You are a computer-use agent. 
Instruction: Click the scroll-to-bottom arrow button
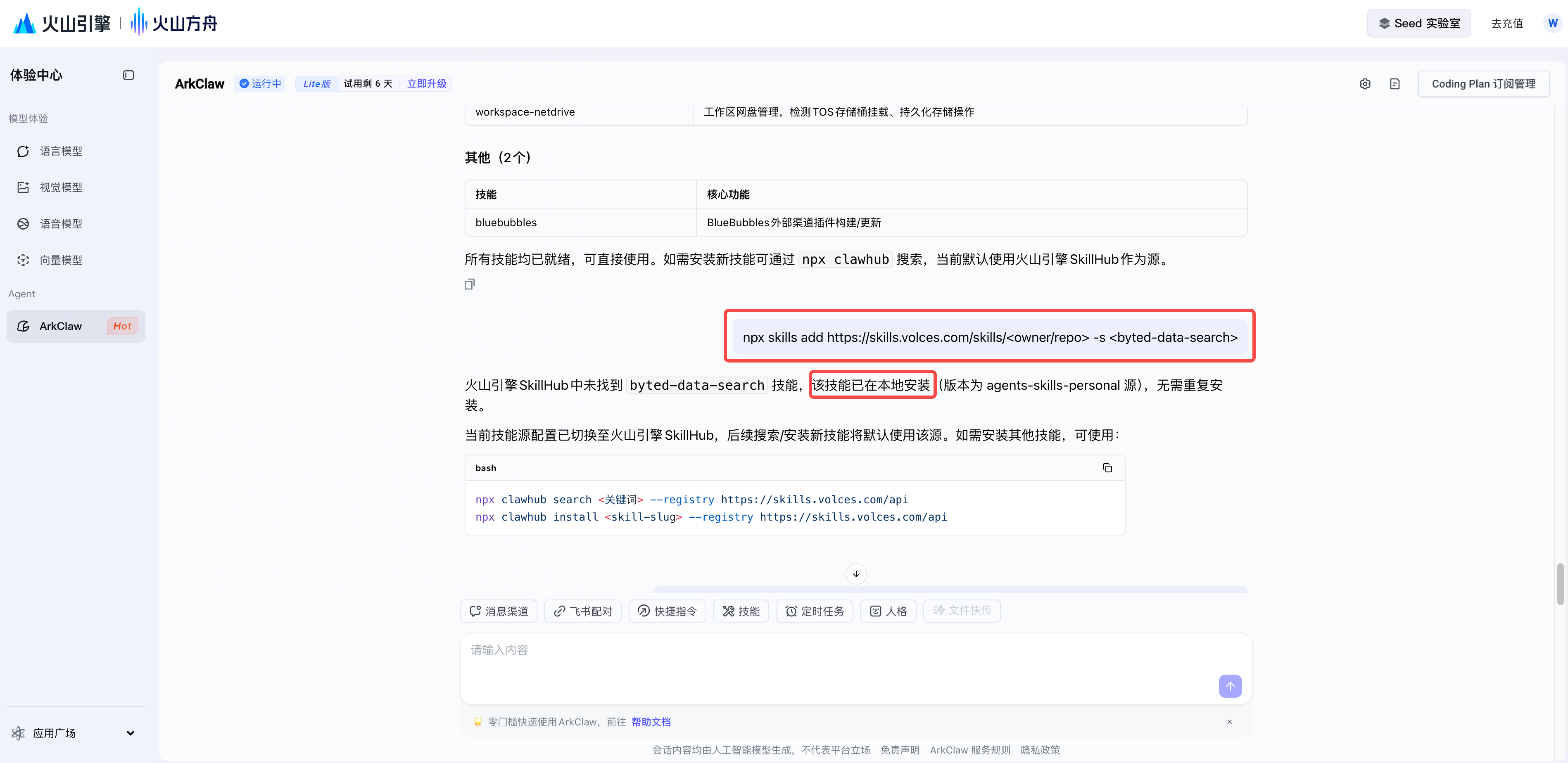click(x=856, y=574)
